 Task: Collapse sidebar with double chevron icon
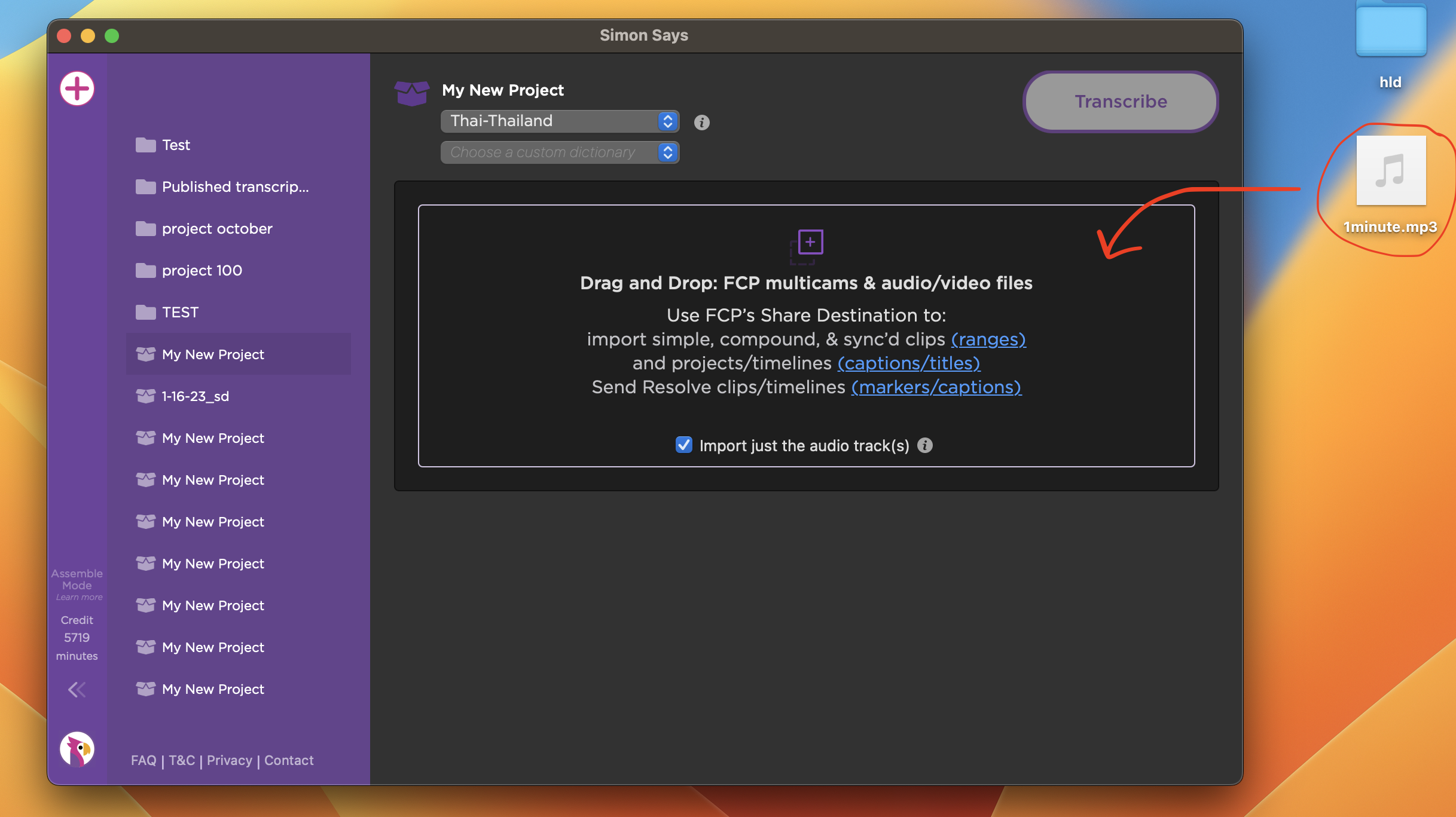[x=77, y=690]
